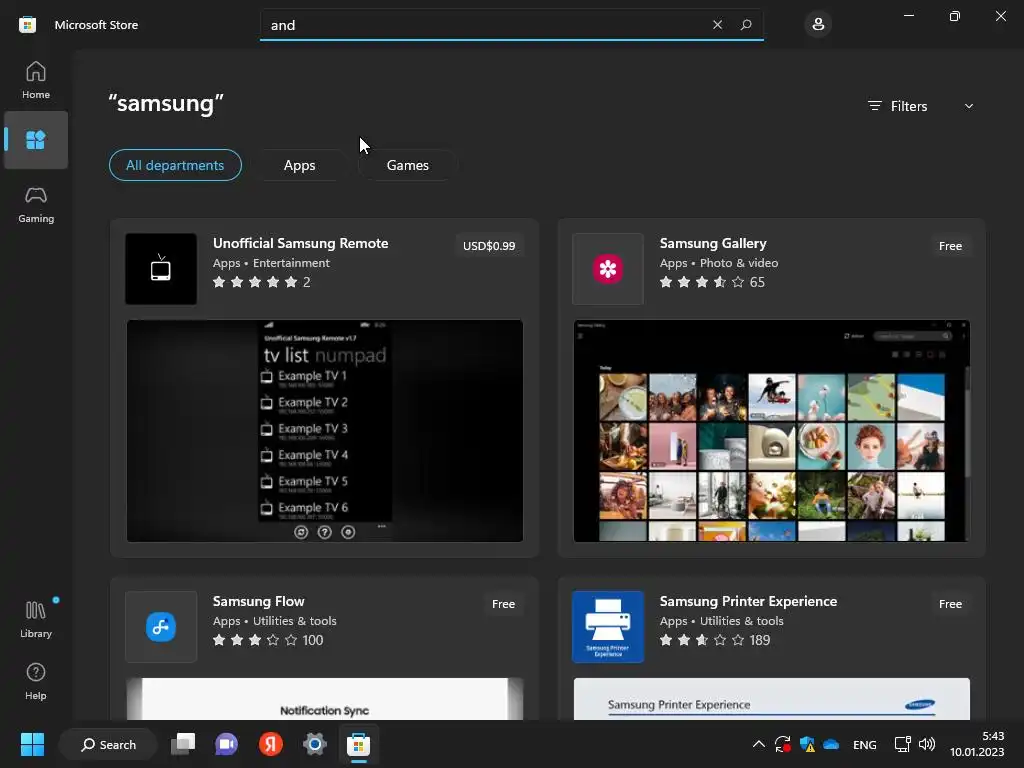Open Samsung Printer Experience app icon

[607, 627]
